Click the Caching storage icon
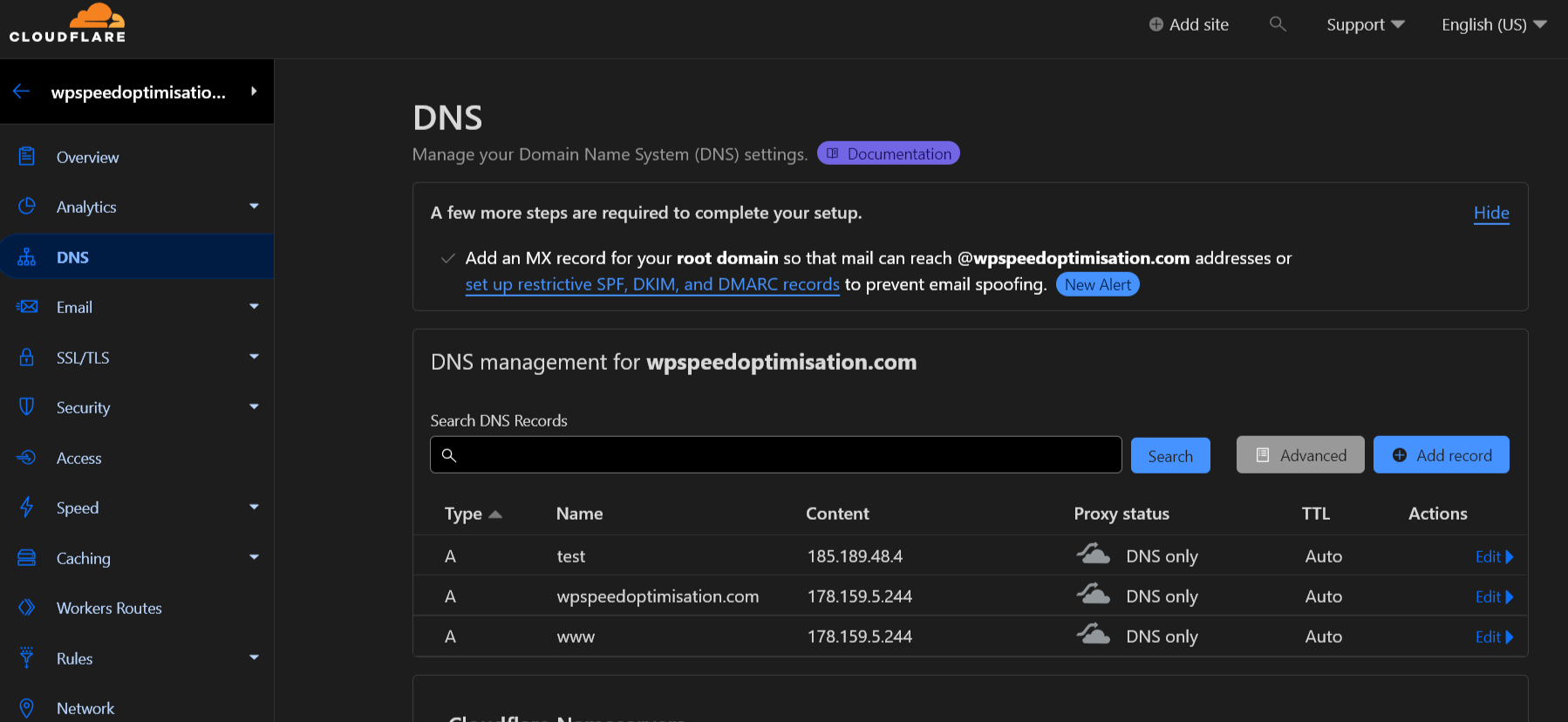 27,557
